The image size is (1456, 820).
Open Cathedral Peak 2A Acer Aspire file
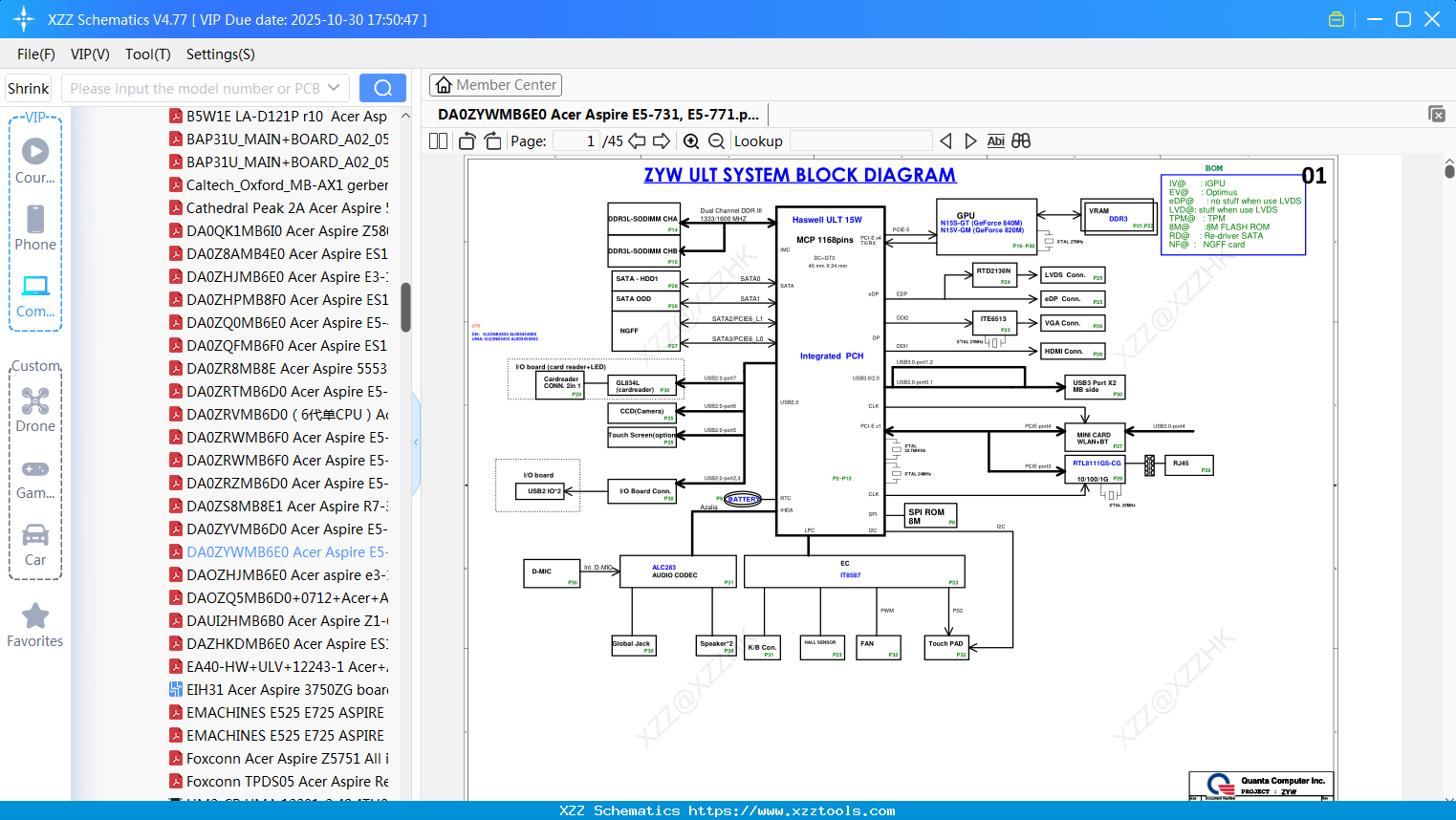[278, 207]
